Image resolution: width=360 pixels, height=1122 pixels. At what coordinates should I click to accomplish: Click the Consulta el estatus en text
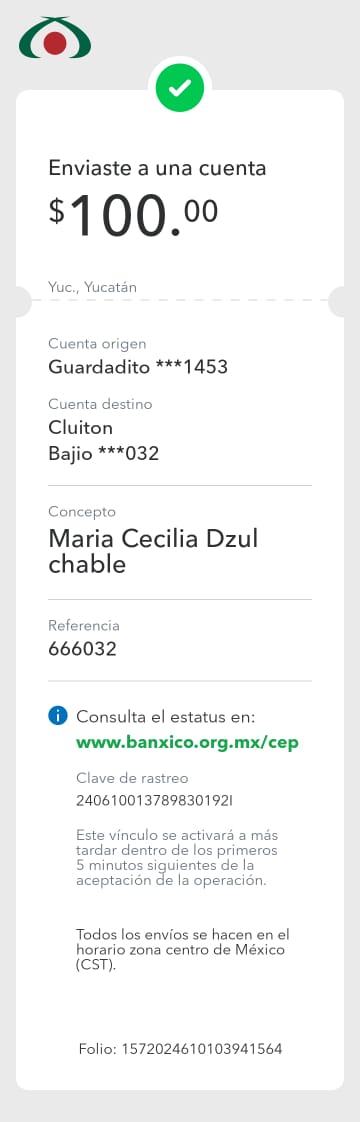tap(166, 717)
